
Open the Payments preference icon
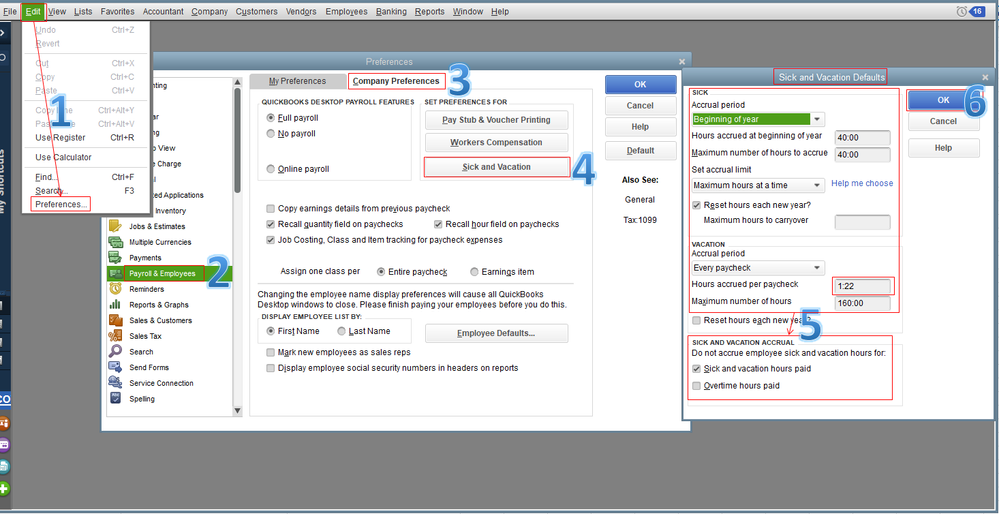[x=115, y=257]
